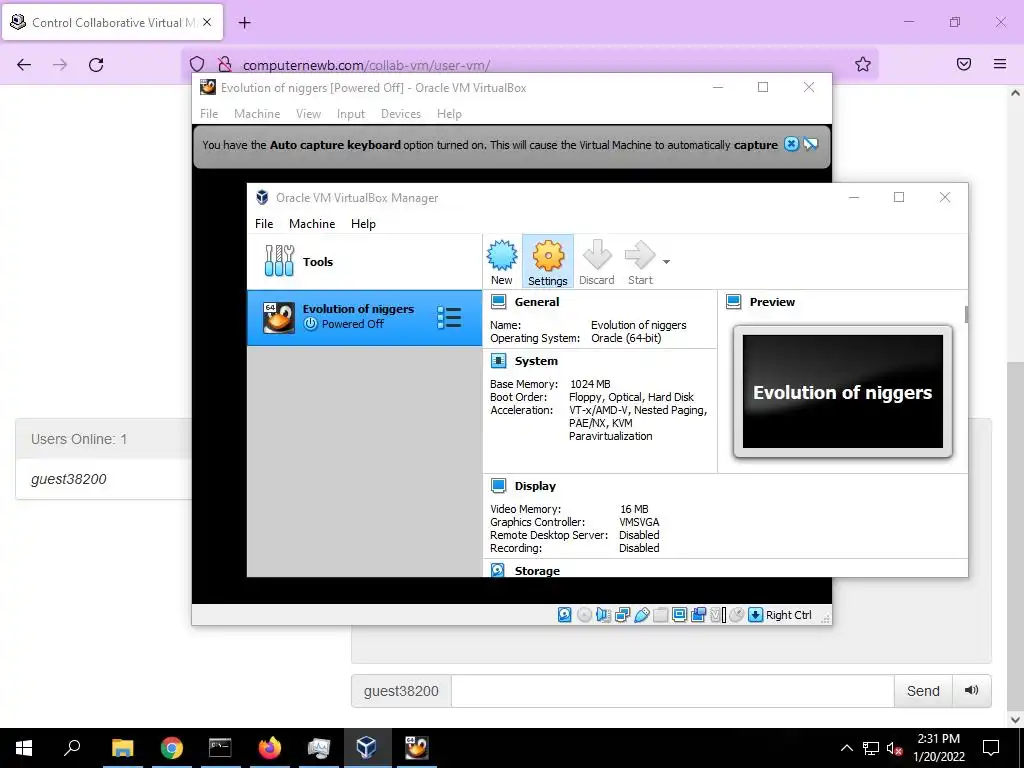Viewport: 1024px width, 768px height.
Task: Open the Windows Start menu
Action: [x=24, y=748]
